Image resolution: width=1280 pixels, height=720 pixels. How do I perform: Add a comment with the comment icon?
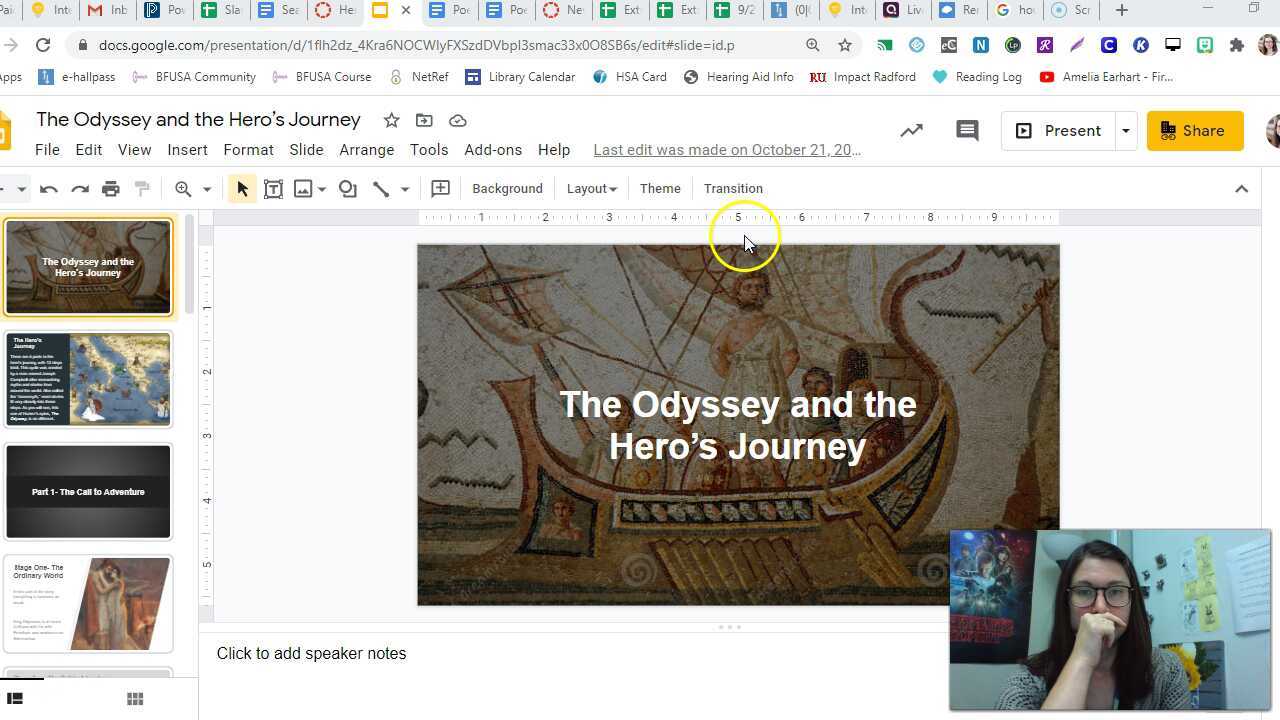click(440, 188)
